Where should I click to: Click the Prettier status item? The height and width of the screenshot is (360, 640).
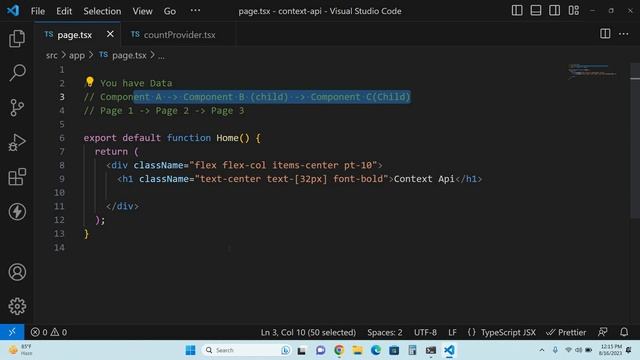[566, 332]
